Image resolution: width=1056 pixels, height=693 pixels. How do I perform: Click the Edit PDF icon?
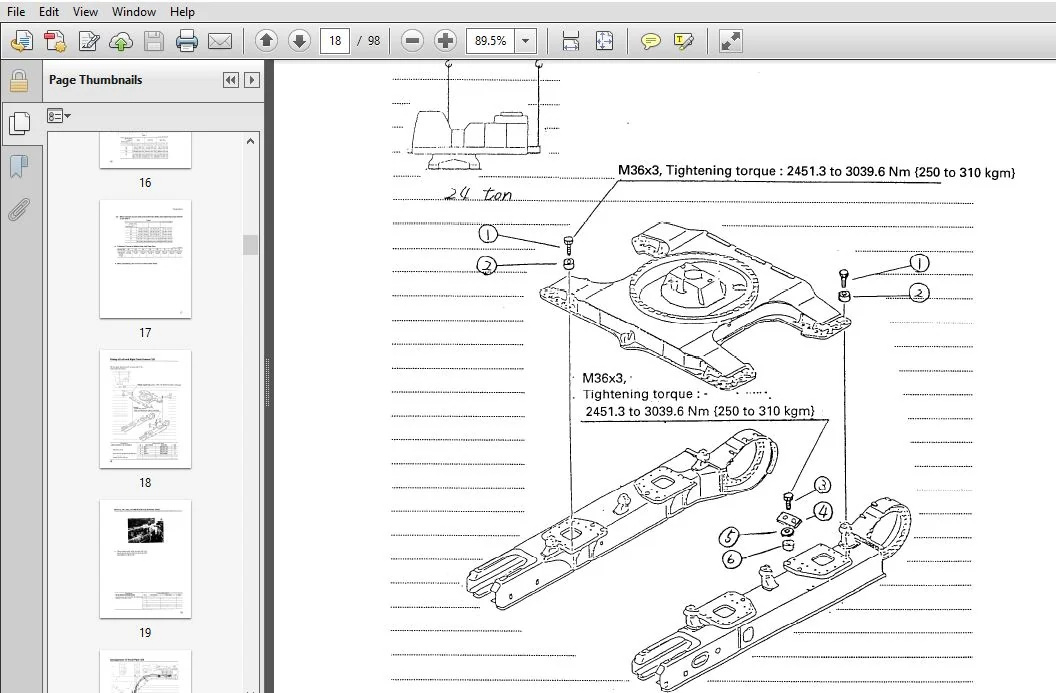coord(89,41)
